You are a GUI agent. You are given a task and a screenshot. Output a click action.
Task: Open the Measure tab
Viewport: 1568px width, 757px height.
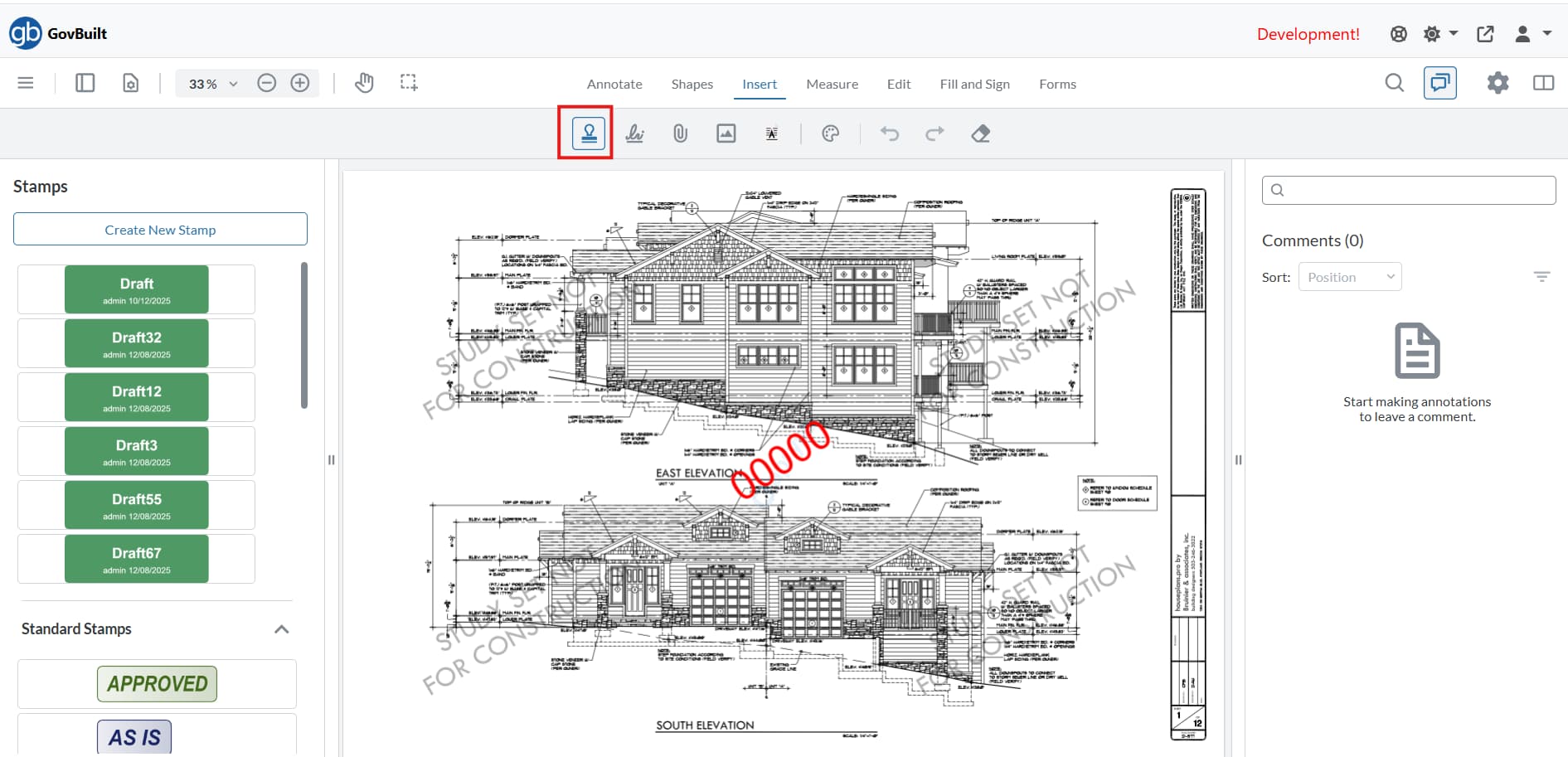tap(832, 84)
